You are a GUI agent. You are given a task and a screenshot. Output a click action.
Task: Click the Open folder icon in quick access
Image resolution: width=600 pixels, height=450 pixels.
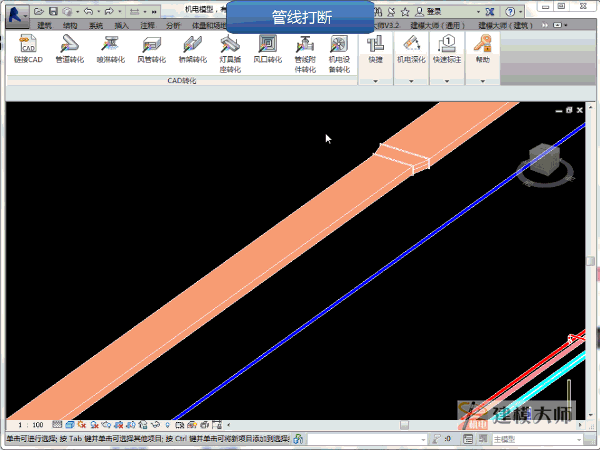(x=38, y=11)
